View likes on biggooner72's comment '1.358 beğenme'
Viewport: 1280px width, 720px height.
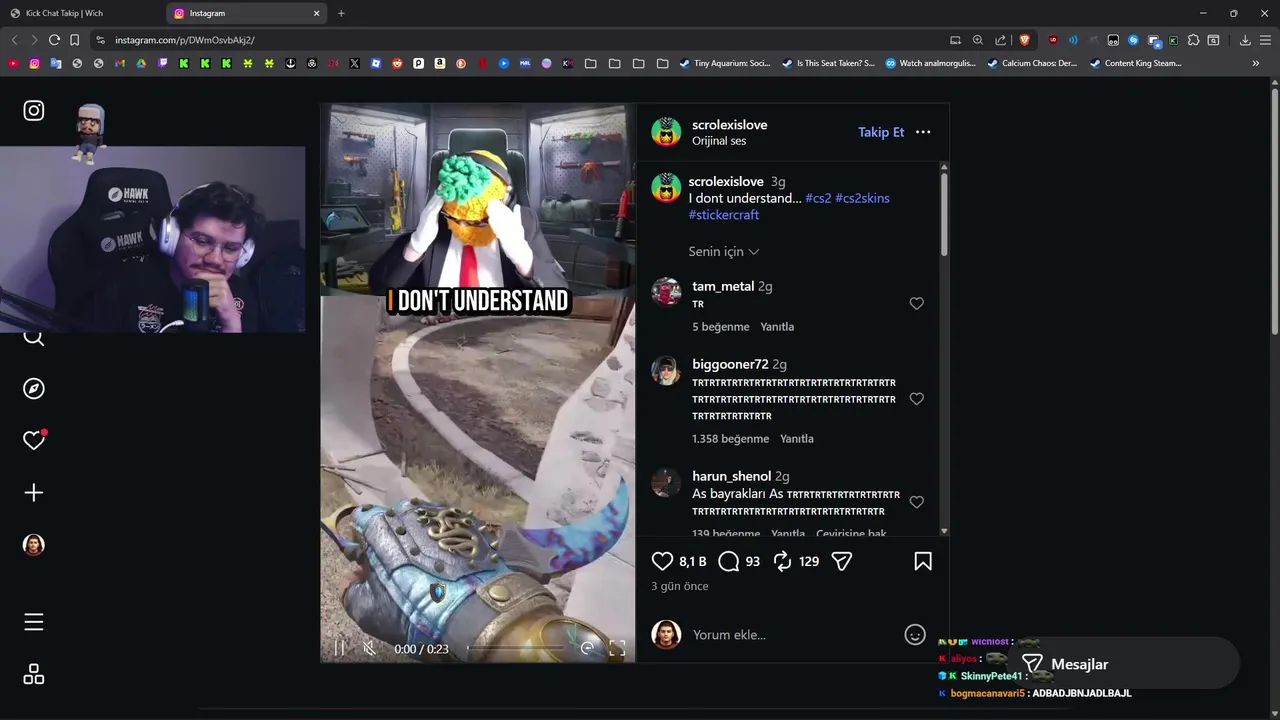[730, 439]
